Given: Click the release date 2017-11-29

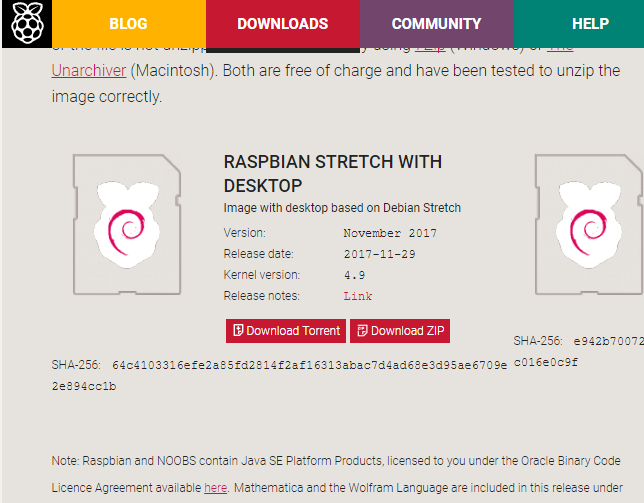Looking at the screenshot, I should pos(380,254).
